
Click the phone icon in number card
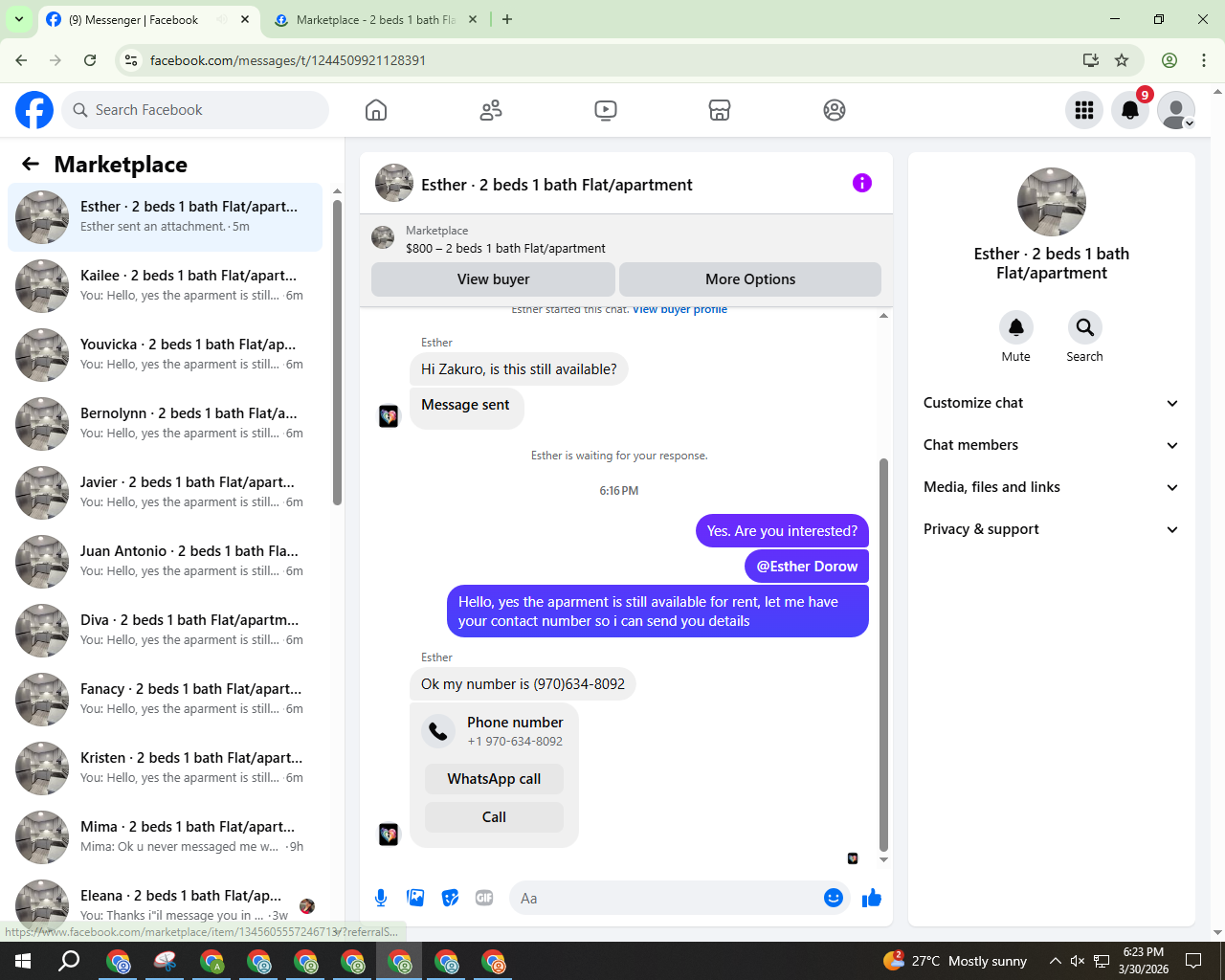click(x=438, y=731)
